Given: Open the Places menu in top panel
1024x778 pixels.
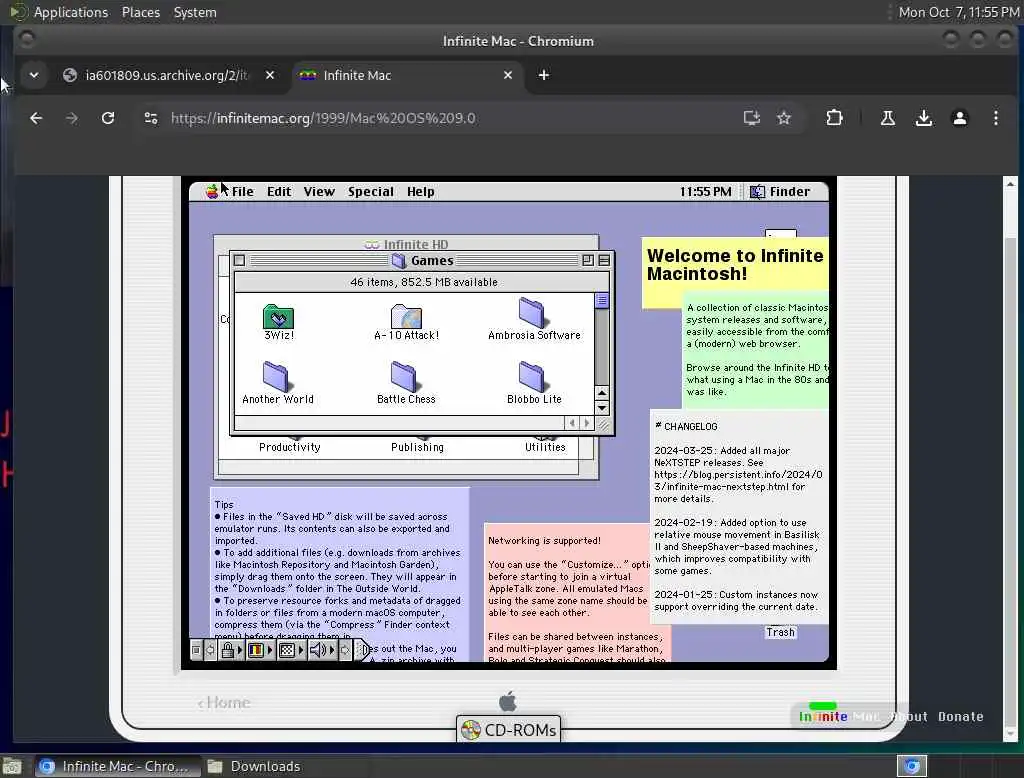Looking at the screenshot, I should (140, 12).
